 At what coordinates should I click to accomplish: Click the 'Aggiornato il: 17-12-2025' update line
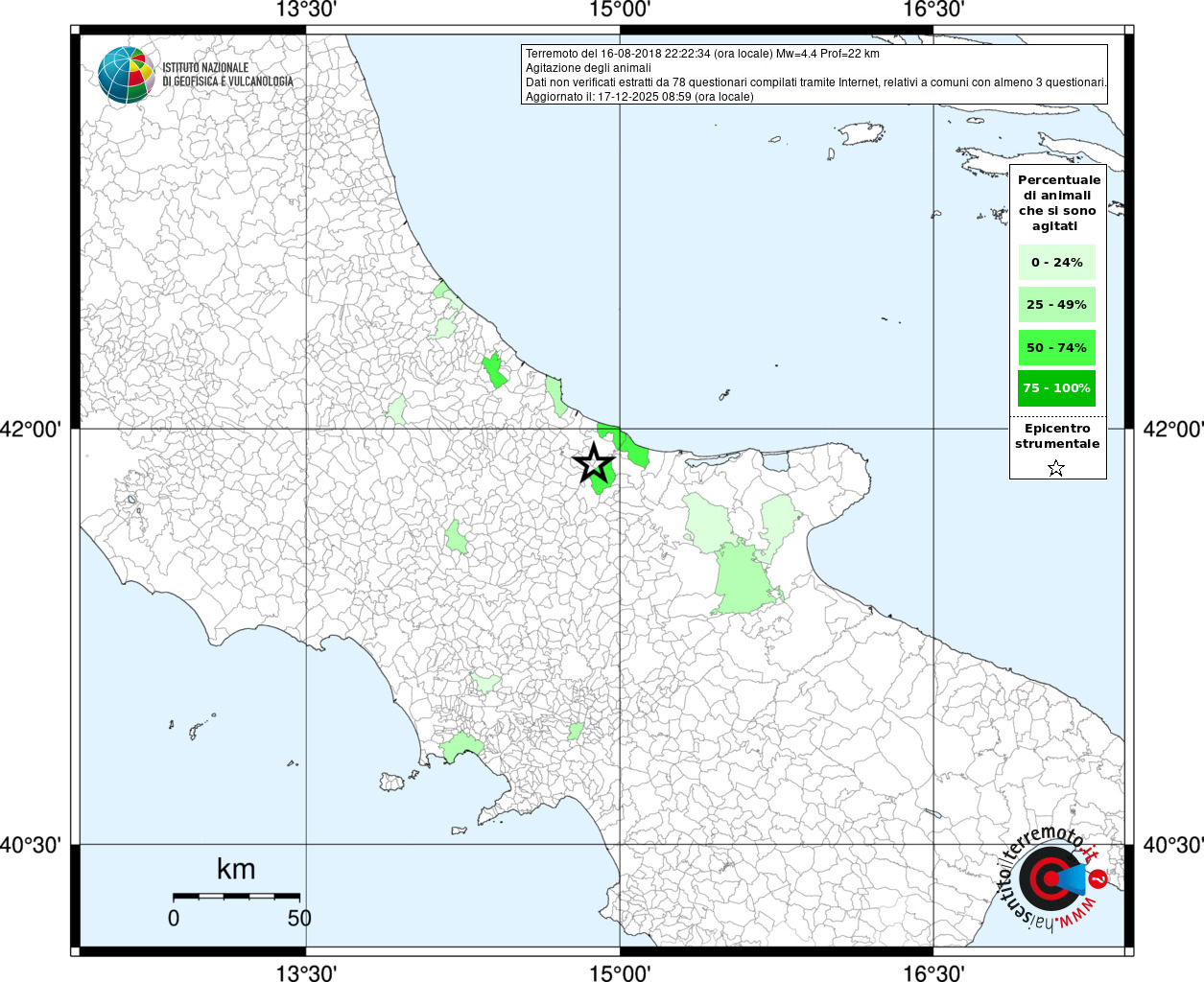[639, 97]
